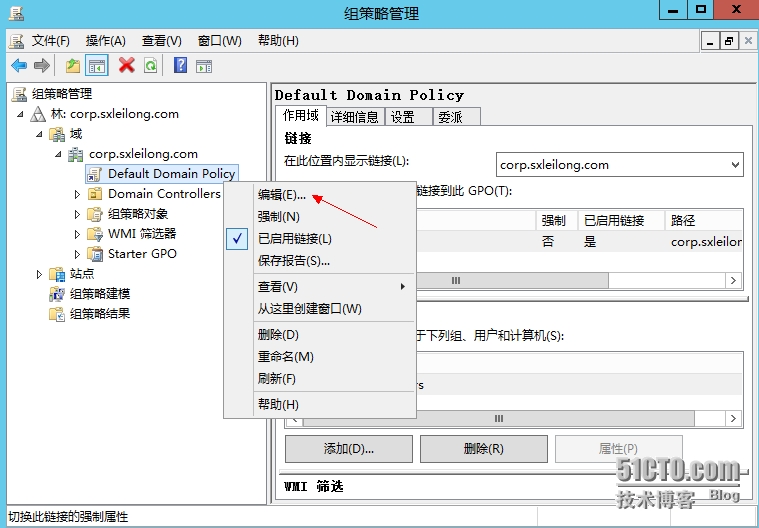Click the Up one level folder icon
The width and height of the screenshot is (759, 528).
73,65
